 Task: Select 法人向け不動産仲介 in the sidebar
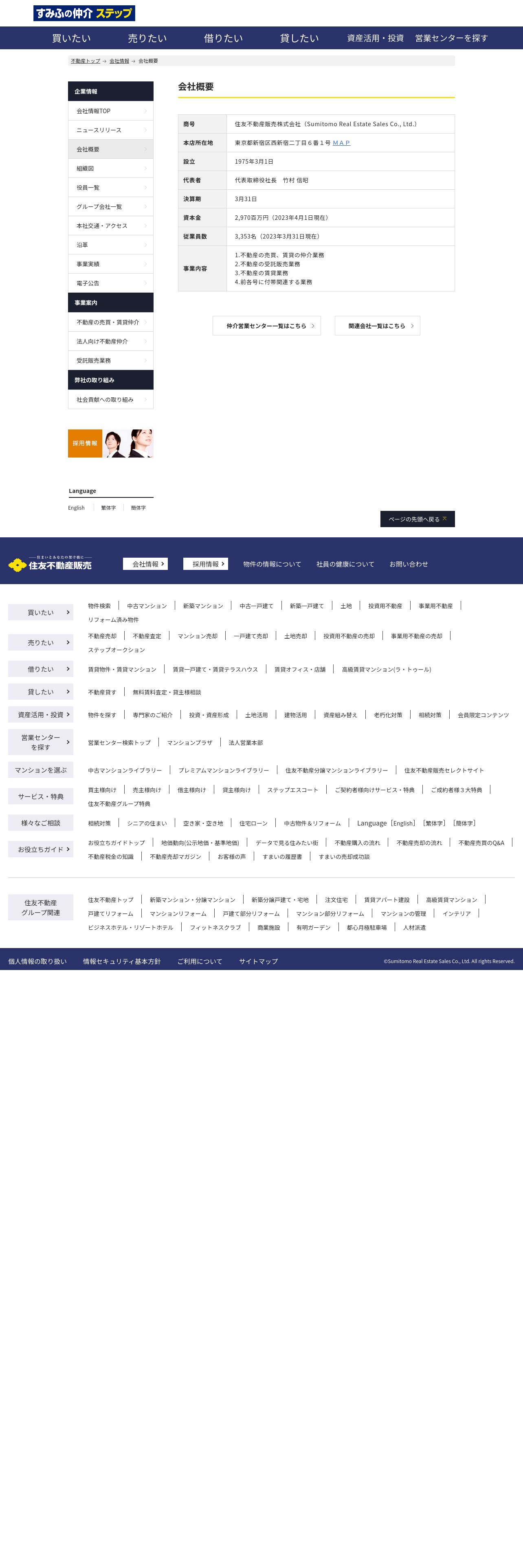coord(111,342)
